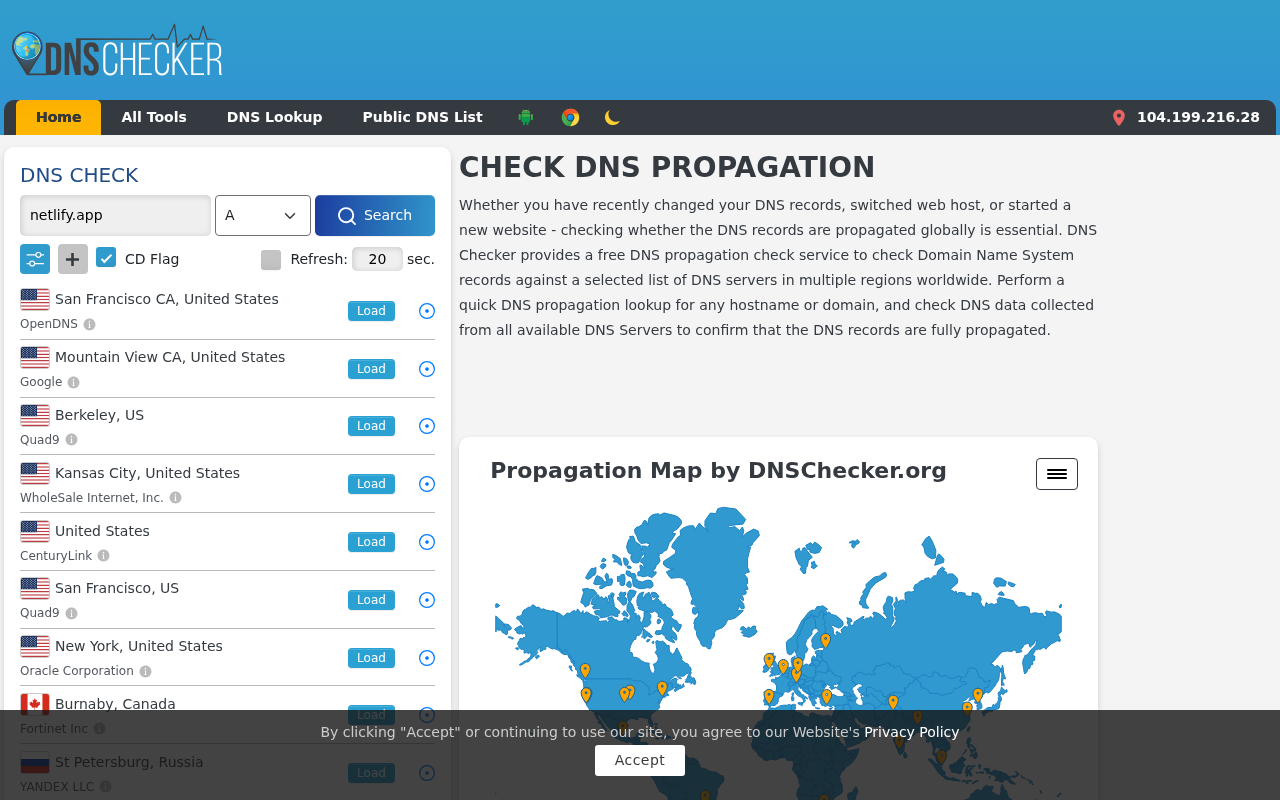Click info icon next to WholeSale Internet, Inc.

175,498
